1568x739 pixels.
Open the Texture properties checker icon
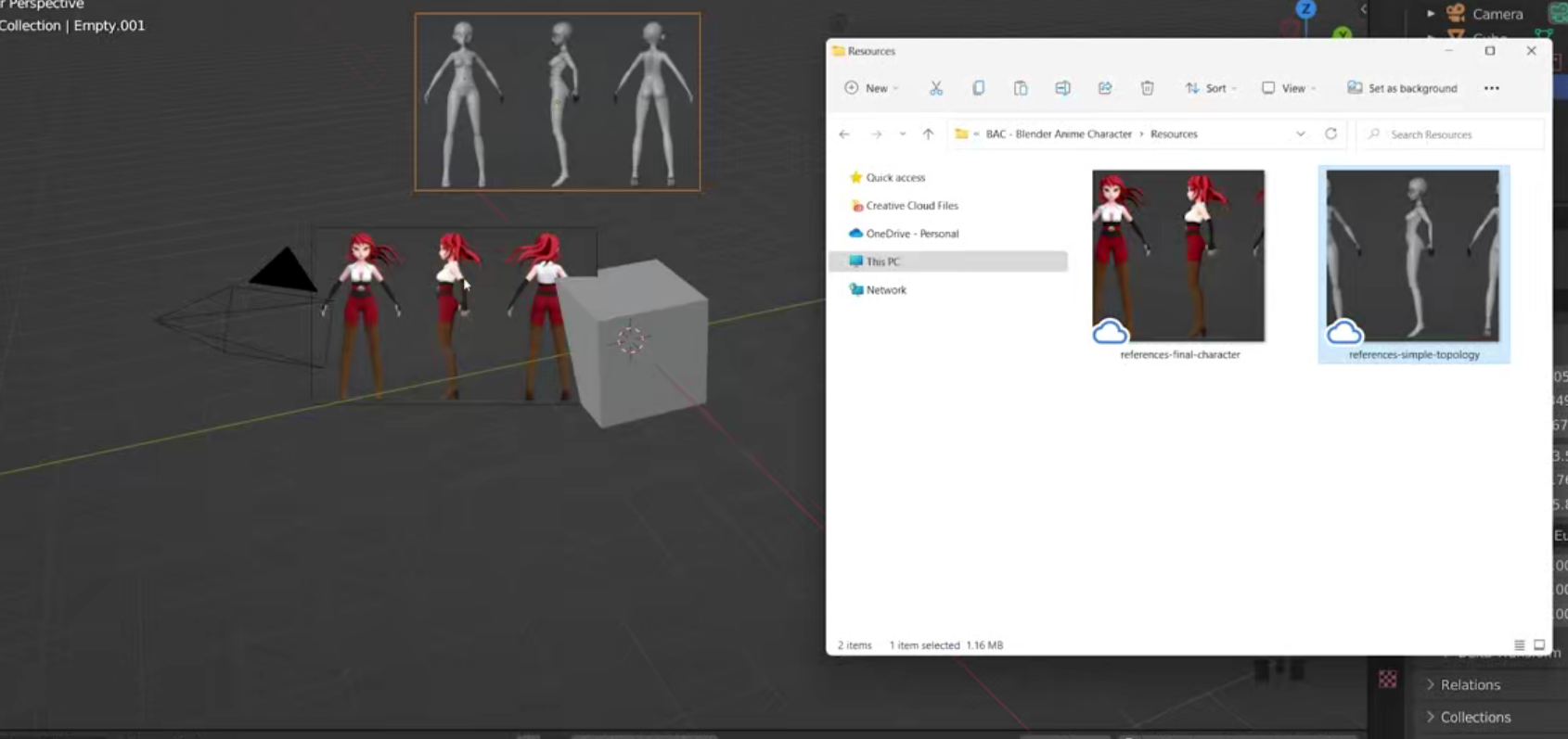1387,679
